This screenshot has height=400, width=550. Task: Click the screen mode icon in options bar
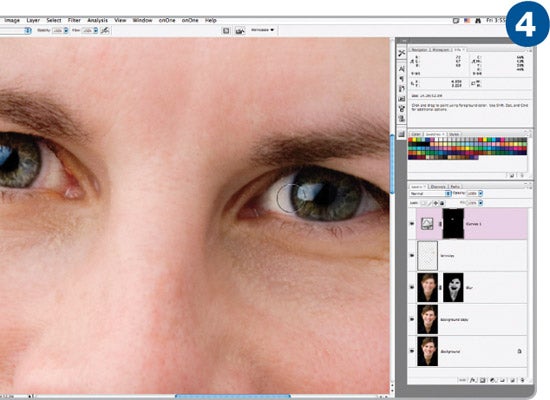coord(226,31)
